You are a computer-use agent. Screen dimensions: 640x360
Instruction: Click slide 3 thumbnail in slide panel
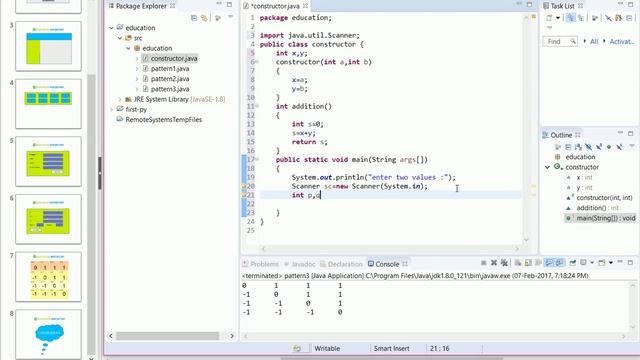tap(49, 46)
